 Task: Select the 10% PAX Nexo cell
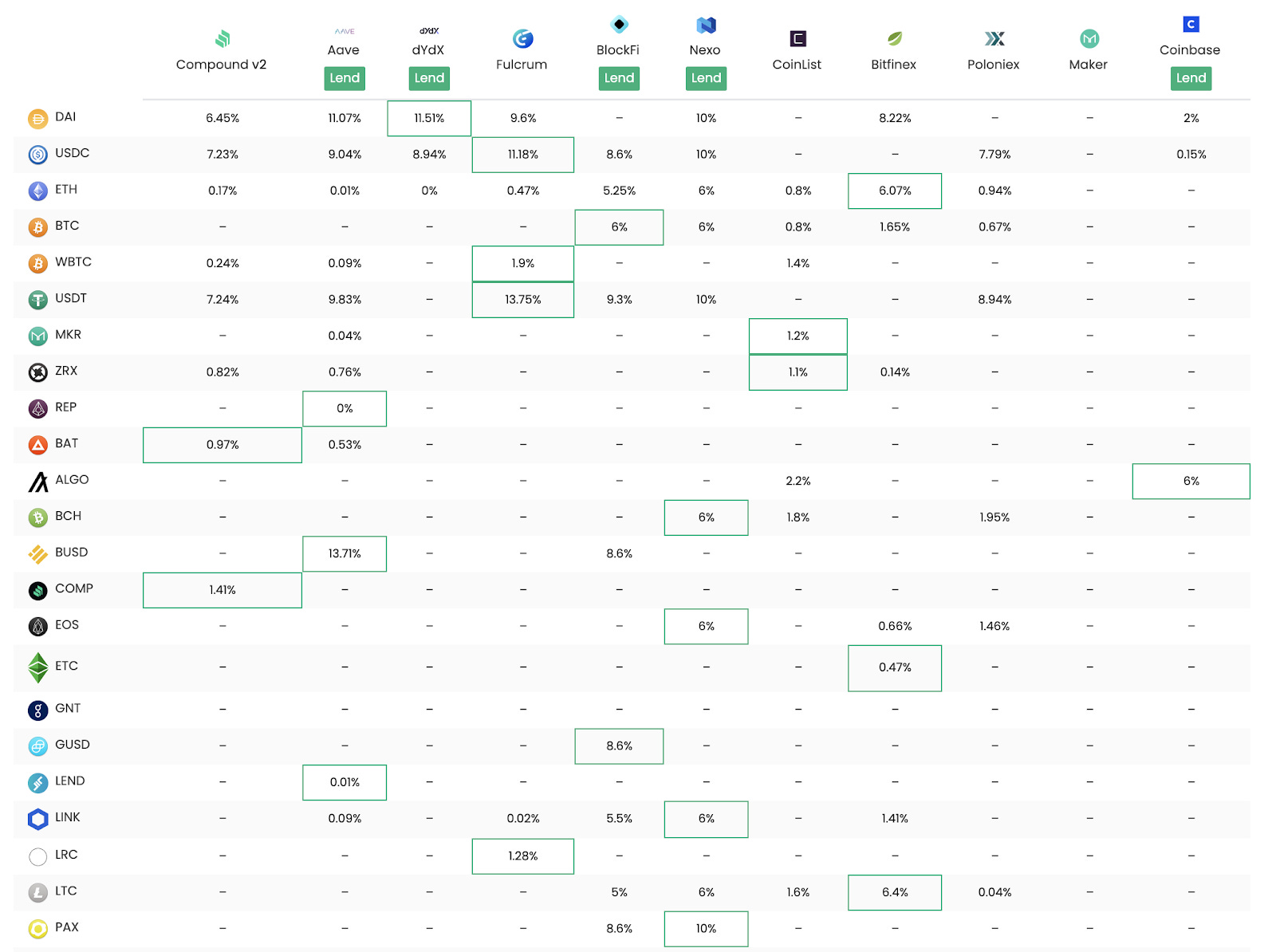coord(706,929)
